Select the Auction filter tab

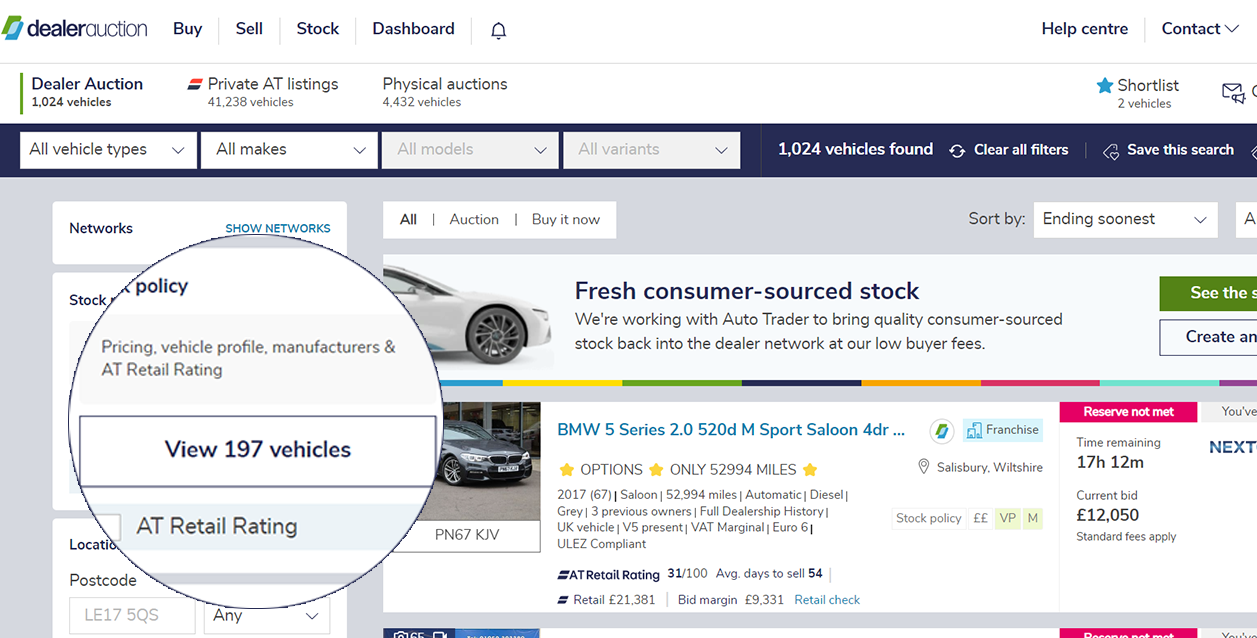click(x=474, y=220)
